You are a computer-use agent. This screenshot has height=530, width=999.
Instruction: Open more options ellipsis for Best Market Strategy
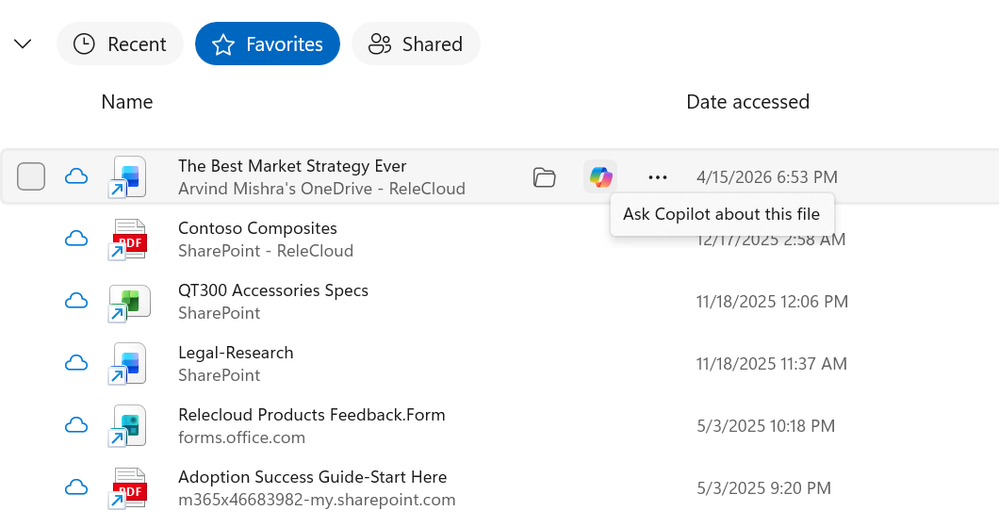[657, 178]
